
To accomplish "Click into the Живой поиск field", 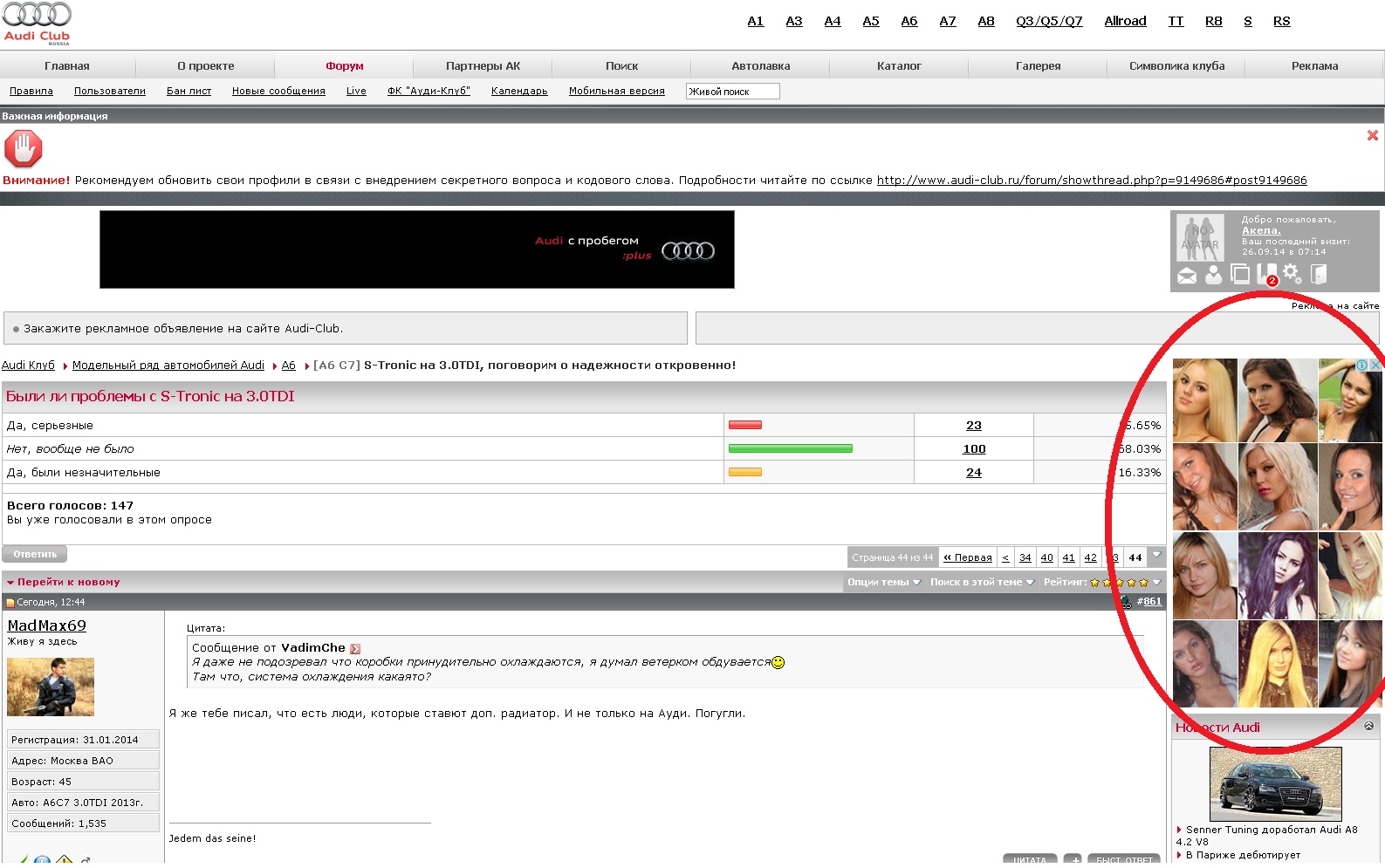I will [x=733, y=91].
